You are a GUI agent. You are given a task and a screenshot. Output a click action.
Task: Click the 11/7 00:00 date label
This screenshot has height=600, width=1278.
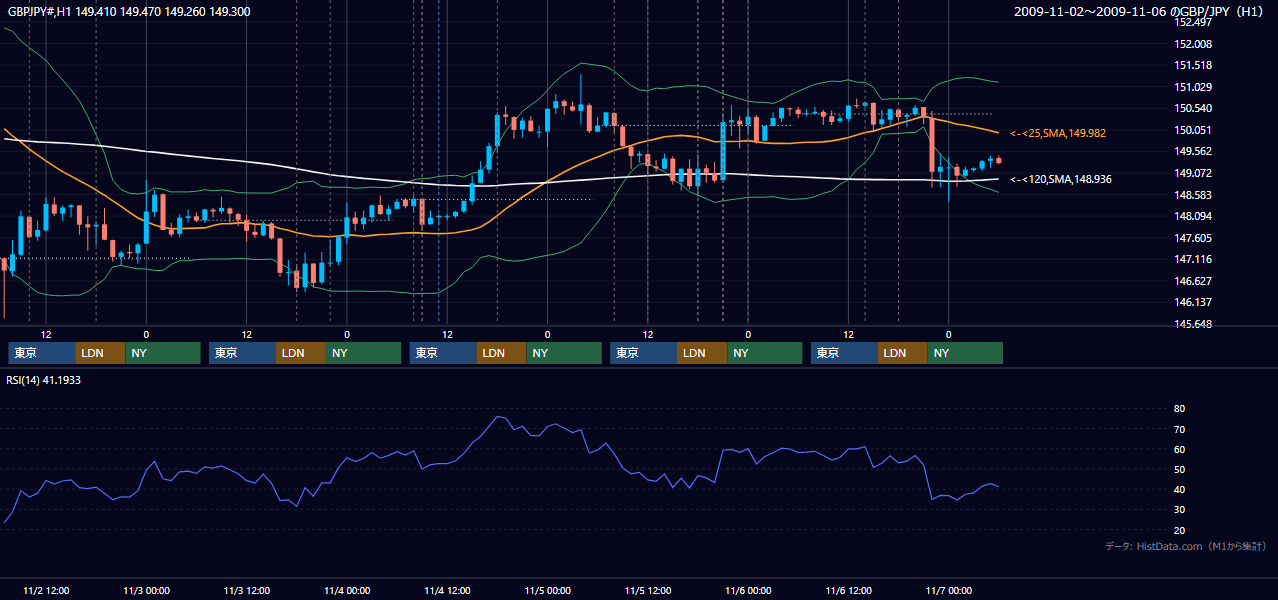click(x=948, y=590)
